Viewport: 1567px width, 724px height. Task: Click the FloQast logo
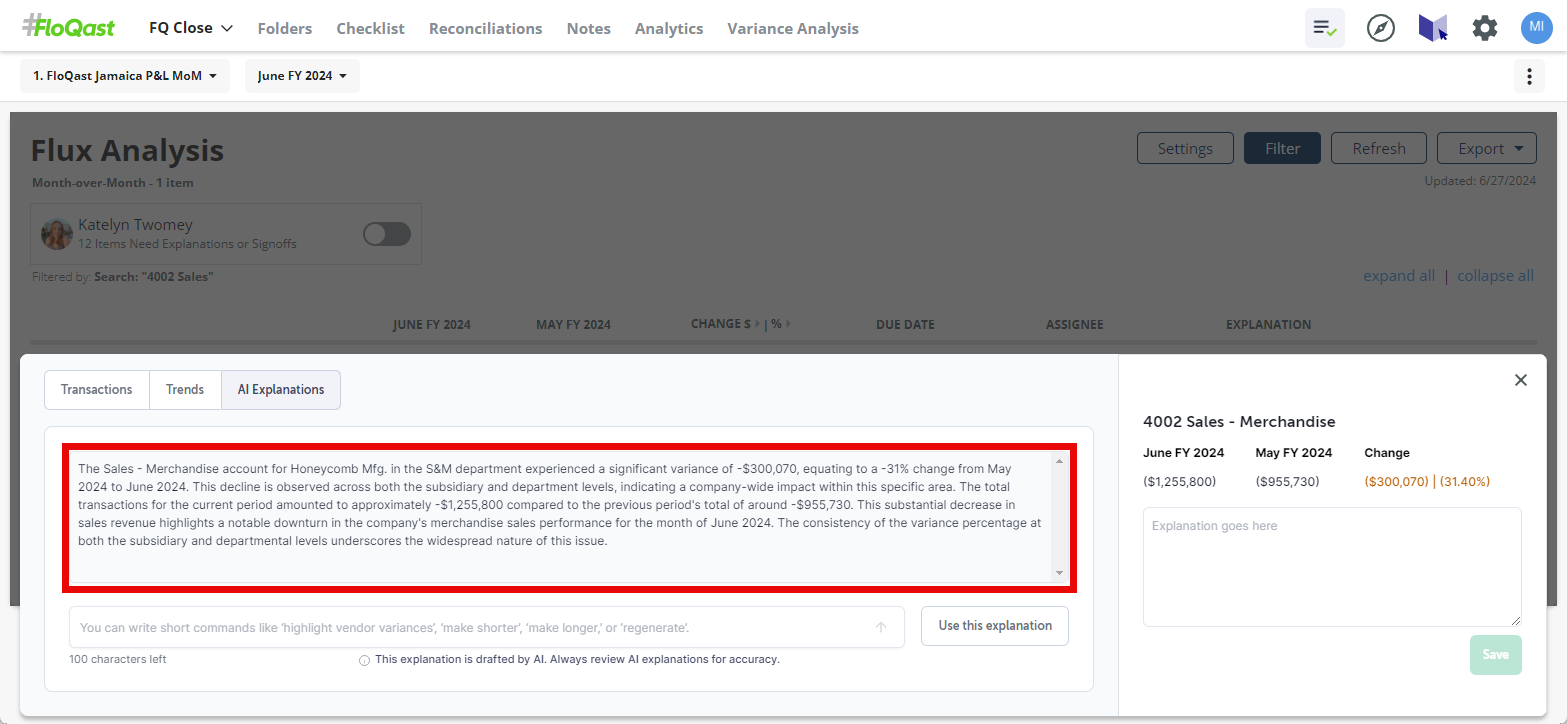(x=69, y=27)
